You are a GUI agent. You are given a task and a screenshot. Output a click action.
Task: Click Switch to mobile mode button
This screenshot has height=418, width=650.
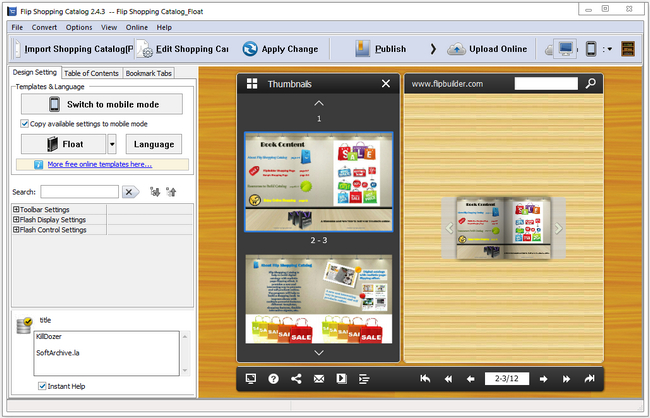(101, 104)
